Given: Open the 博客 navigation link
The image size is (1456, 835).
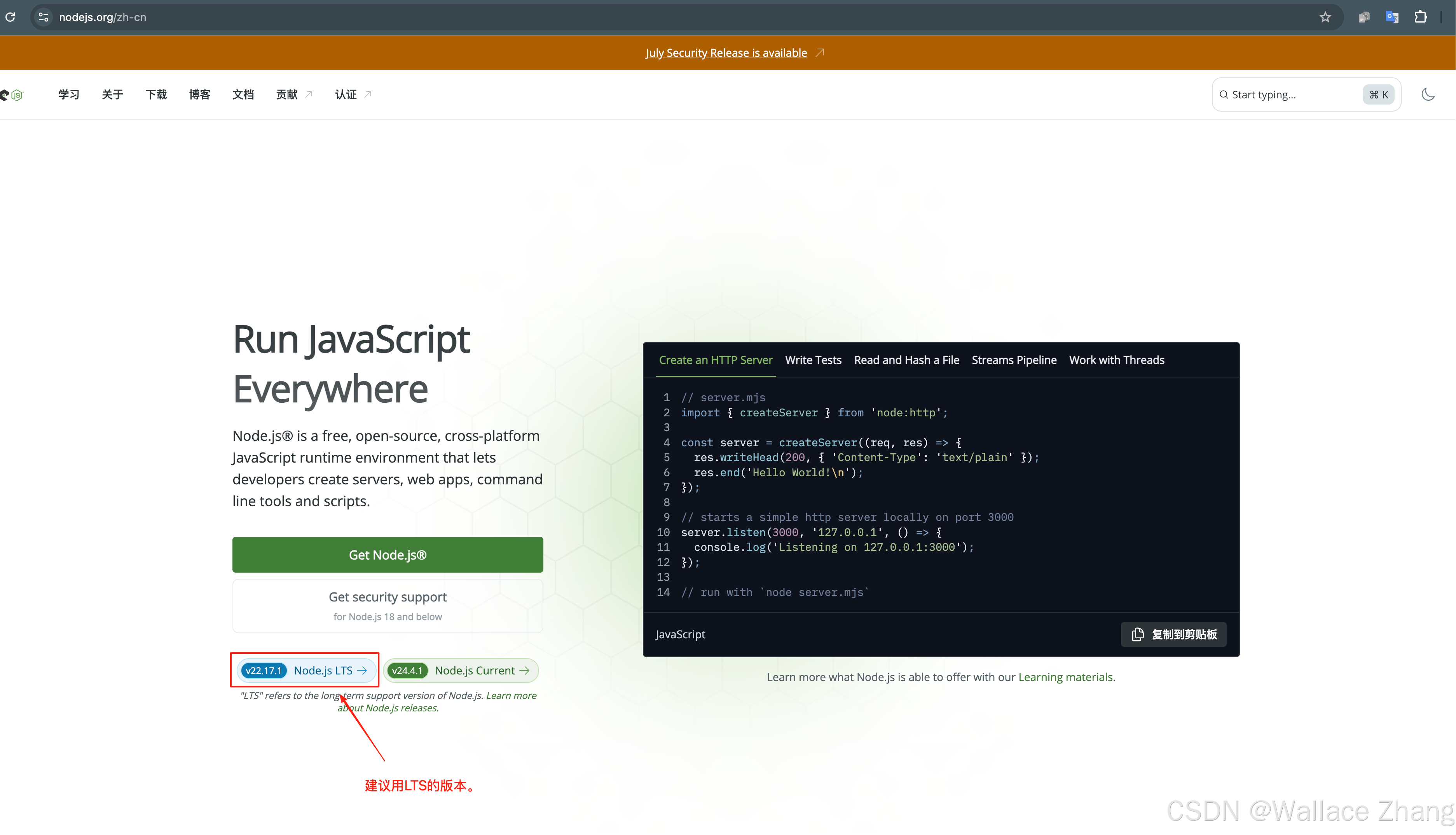Looking at the screenshot, I should pyautogui.click(x=199, y=94).
